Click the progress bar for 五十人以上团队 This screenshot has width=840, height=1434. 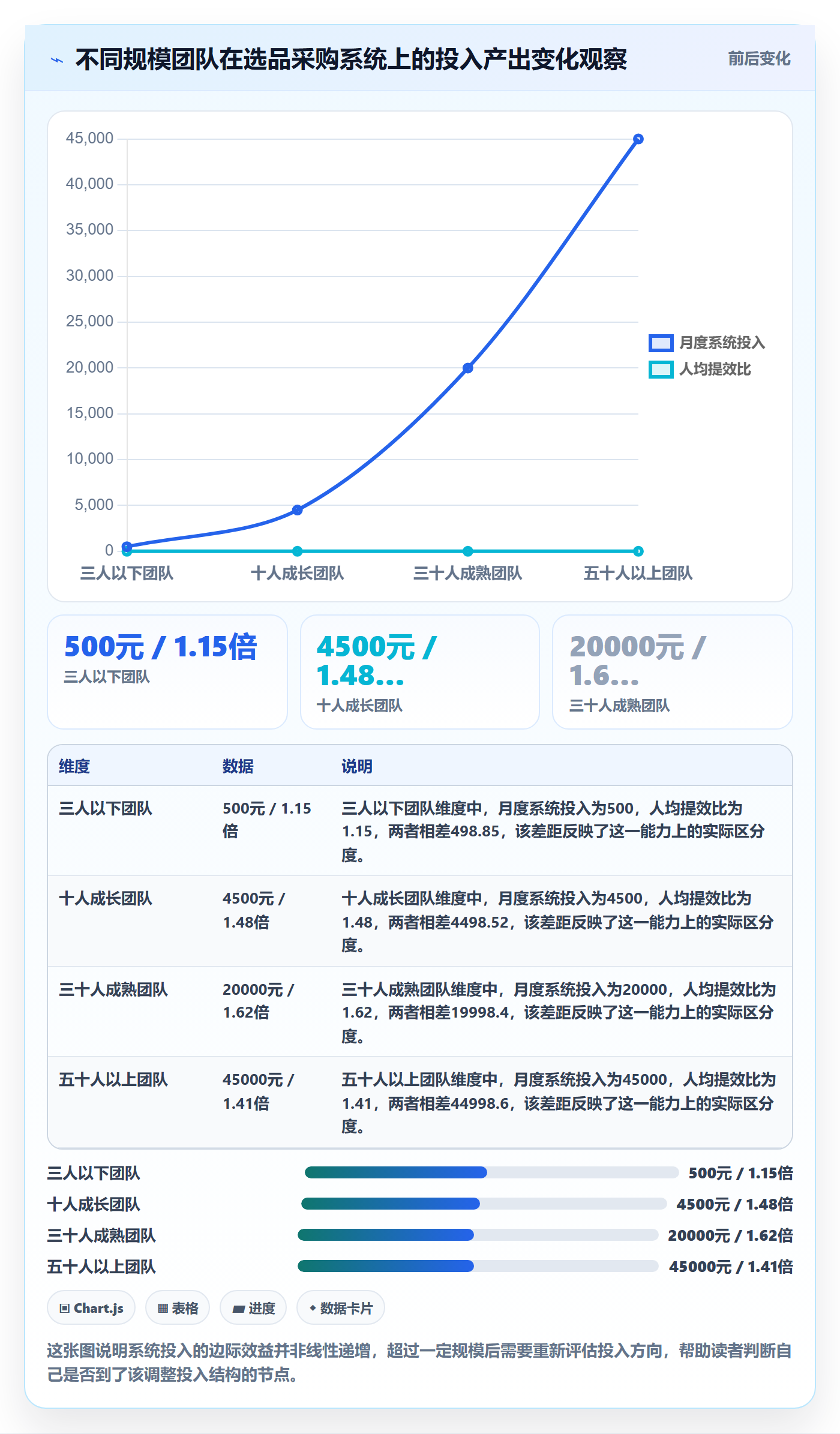point(478,1266)
